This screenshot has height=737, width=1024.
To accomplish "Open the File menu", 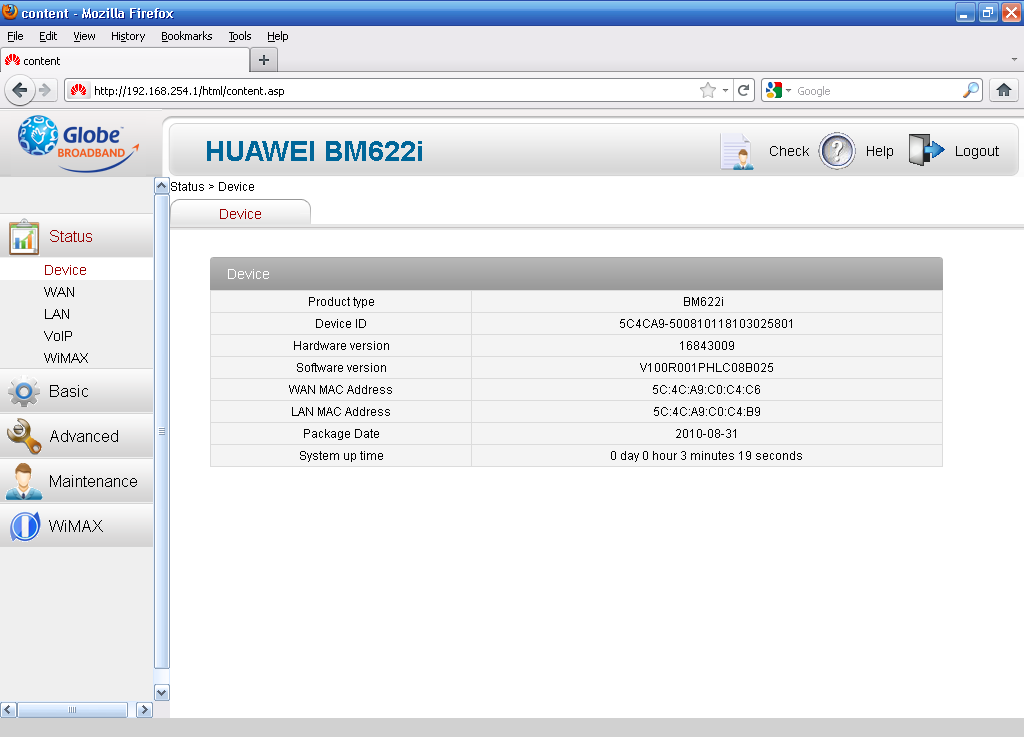I will click(x=15, y=36).
